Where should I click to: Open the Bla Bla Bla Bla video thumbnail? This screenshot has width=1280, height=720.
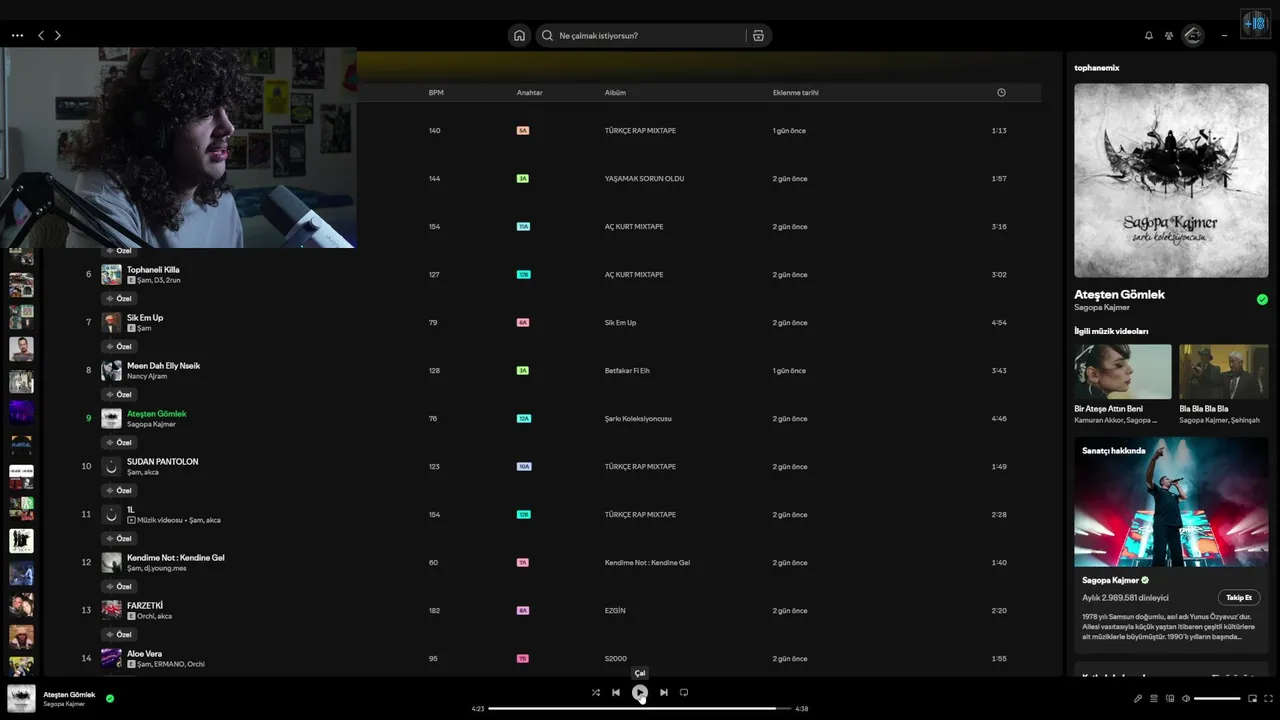pos(1224,372)
